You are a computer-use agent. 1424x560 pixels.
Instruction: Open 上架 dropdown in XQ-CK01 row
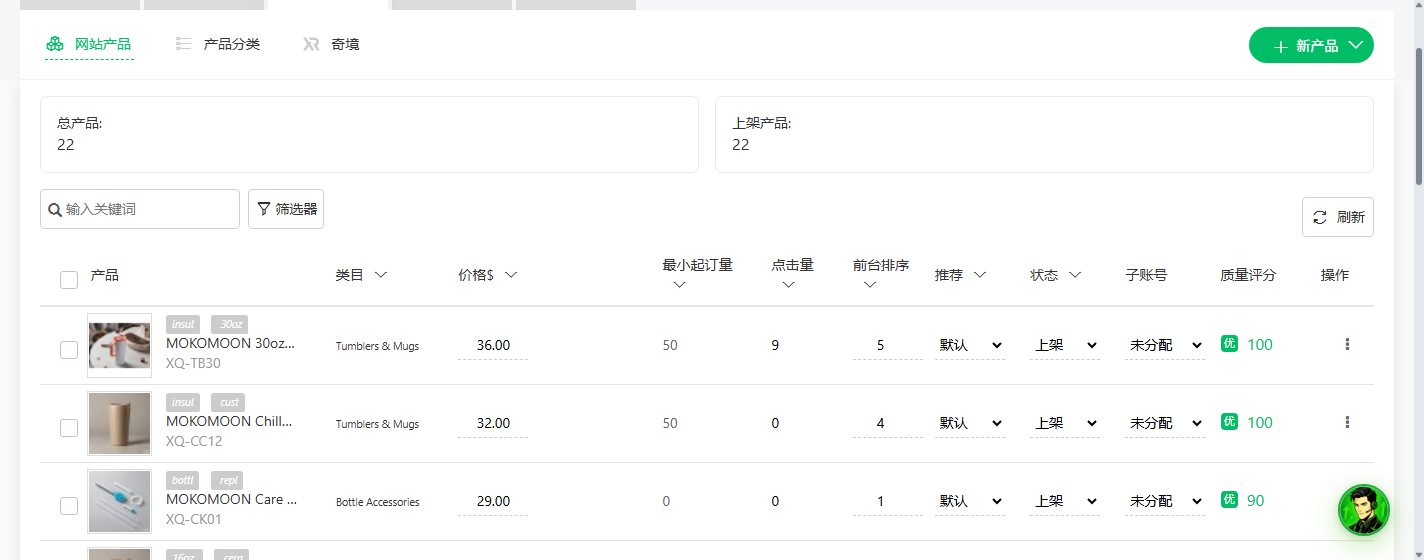tap(1065, 501)
